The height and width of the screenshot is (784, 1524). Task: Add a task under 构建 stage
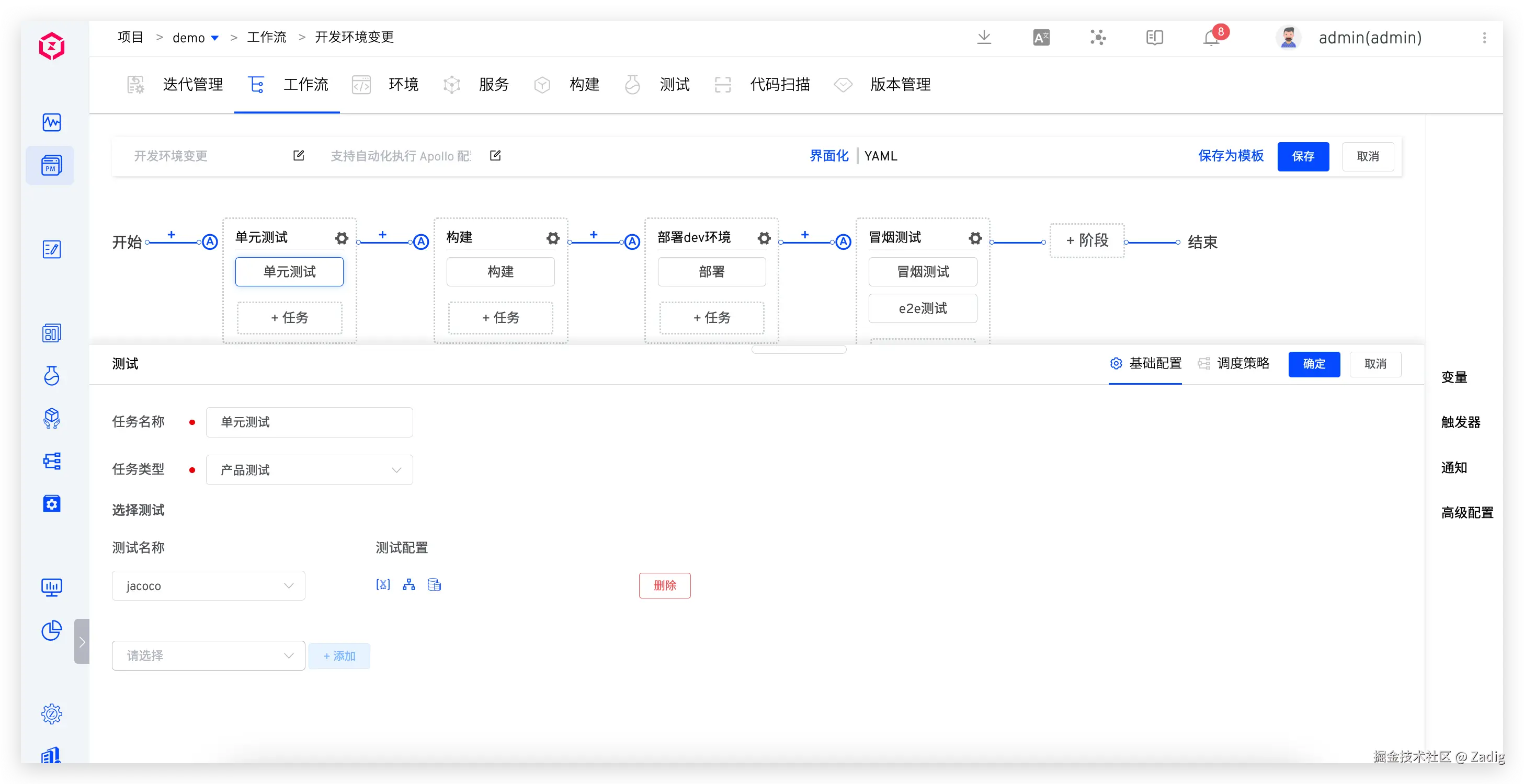point(501,318)
